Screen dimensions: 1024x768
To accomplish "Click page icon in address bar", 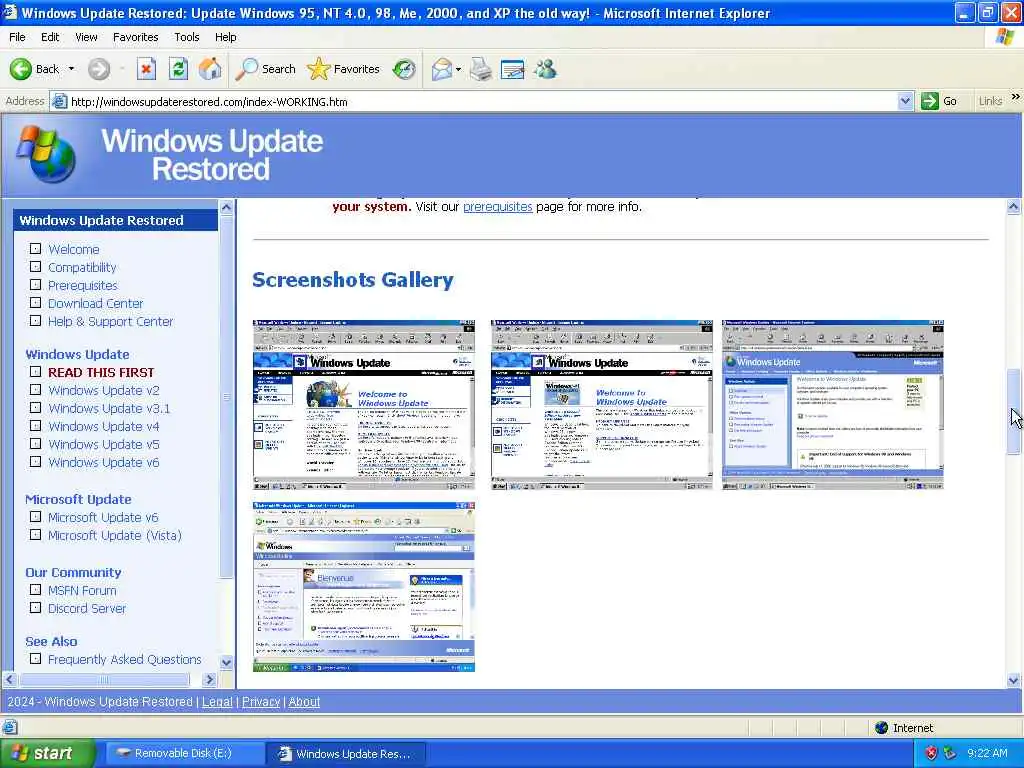I will click(59, 101).
